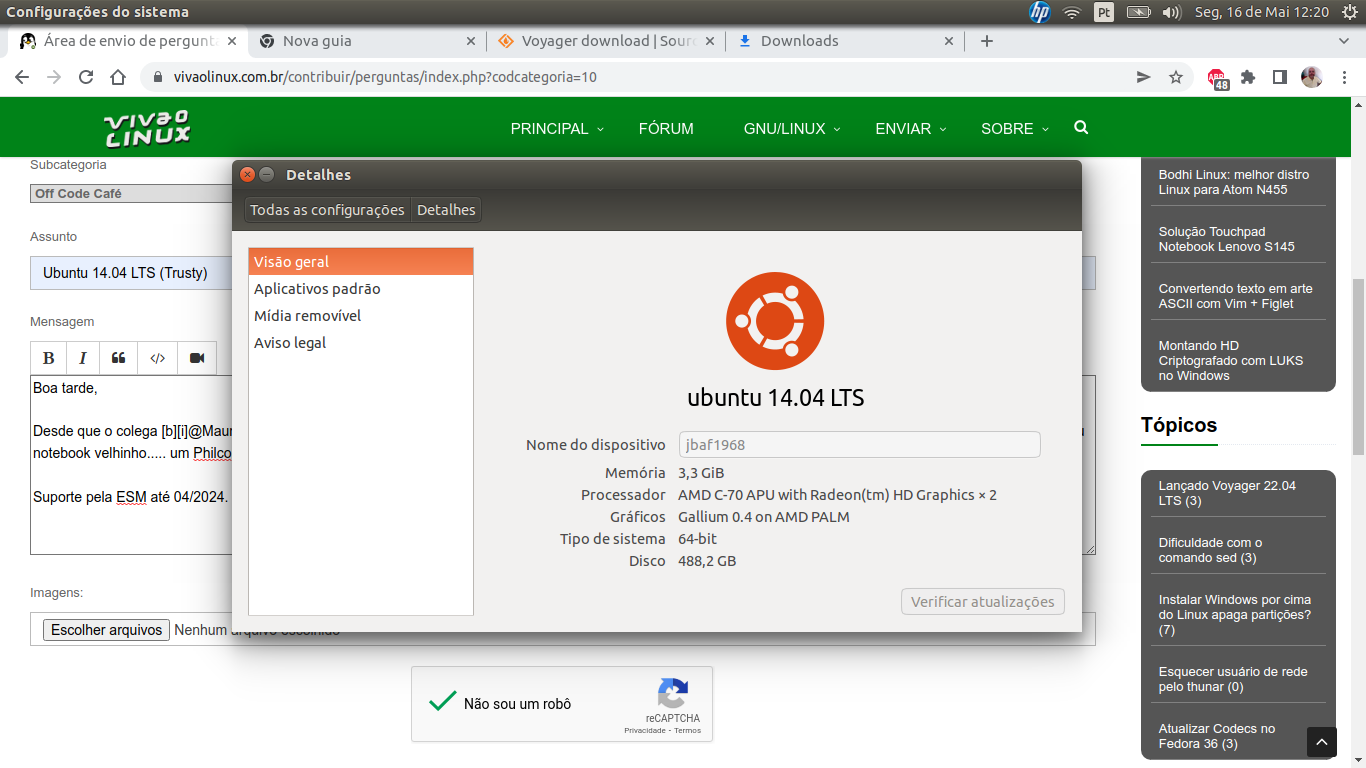
Task: Click the browser back arrow
Action: coord(22,77)
